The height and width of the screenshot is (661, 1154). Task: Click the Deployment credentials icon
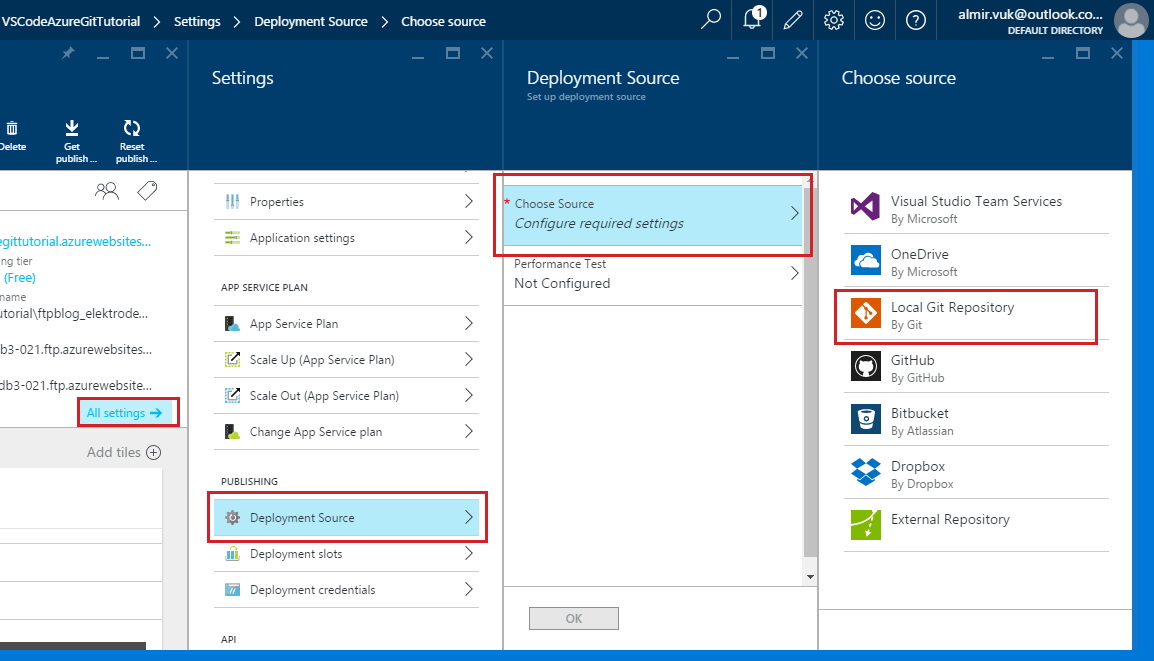[233, 590]
